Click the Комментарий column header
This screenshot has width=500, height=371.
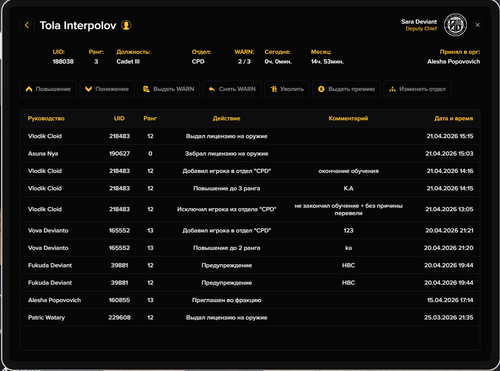[348, 118]
